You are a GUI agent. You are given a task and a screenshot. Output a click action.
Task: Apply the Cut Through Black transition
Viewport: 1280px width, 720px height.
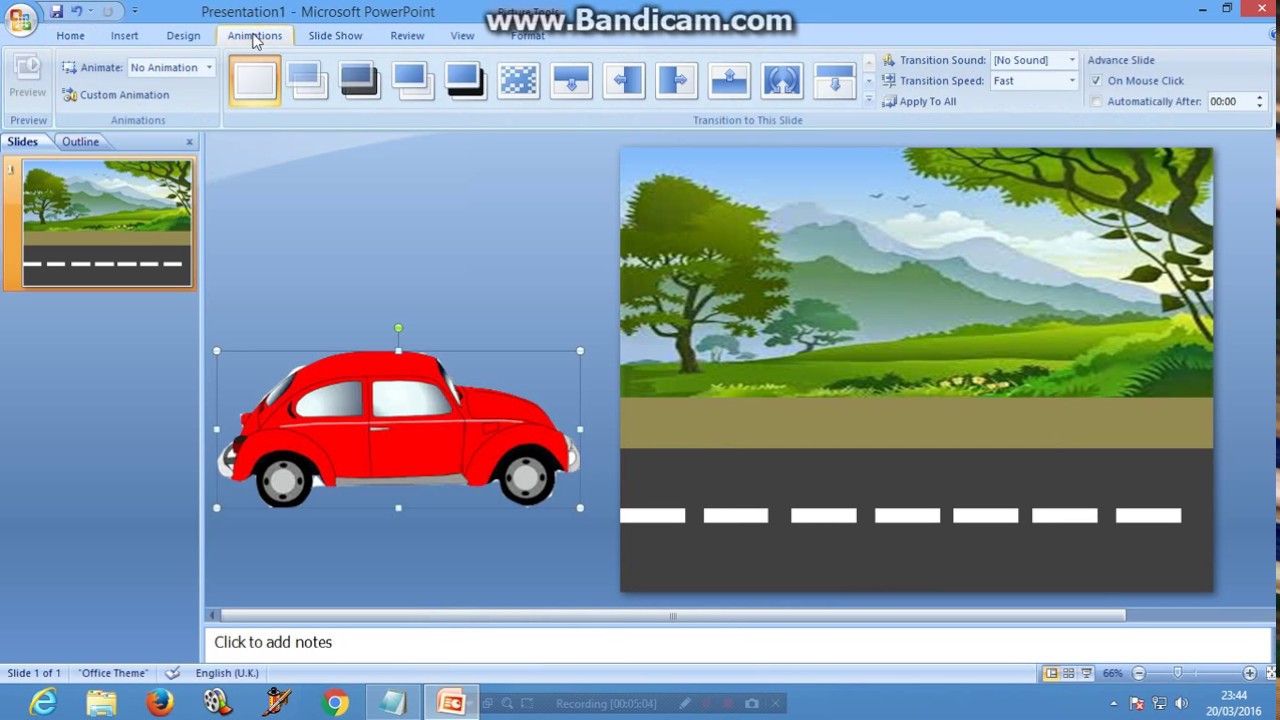tap(464, 80)
